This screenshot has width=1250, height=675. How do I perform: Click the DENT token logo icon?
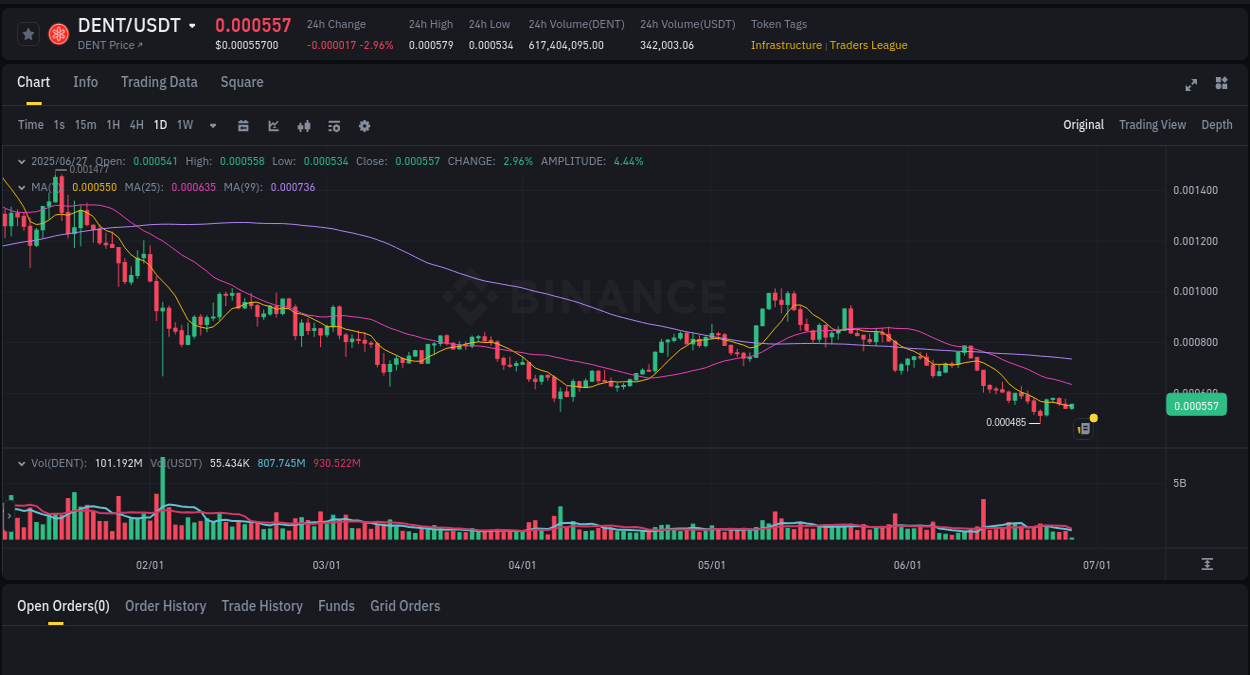(x=58, y=33)
